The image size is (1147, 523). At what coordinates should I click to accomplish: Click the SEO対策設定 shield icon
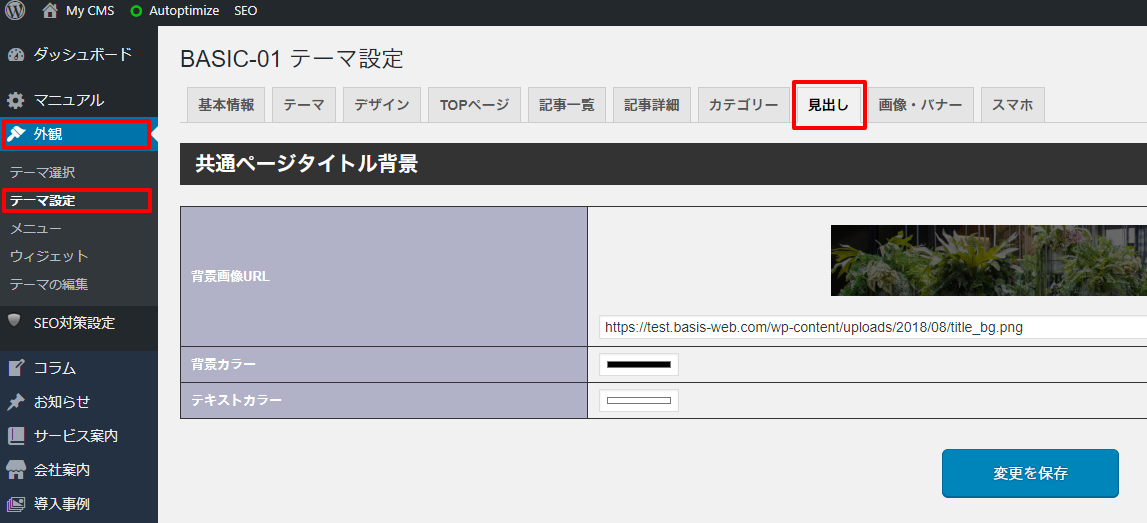[x=14, y=322]
